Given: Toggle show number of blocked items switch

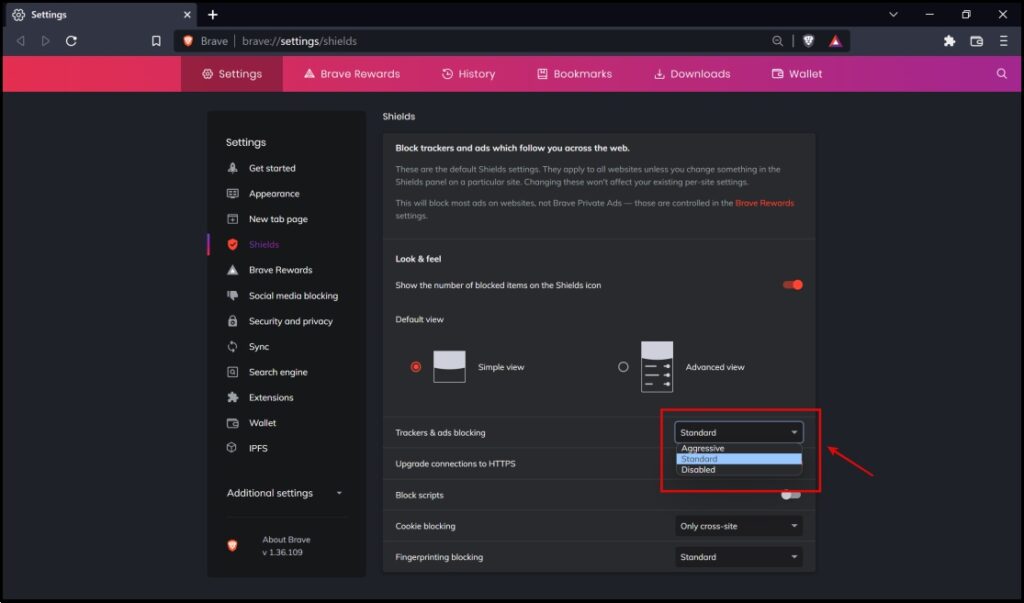Looking at the screenshot, I should [x=792, y=285].
